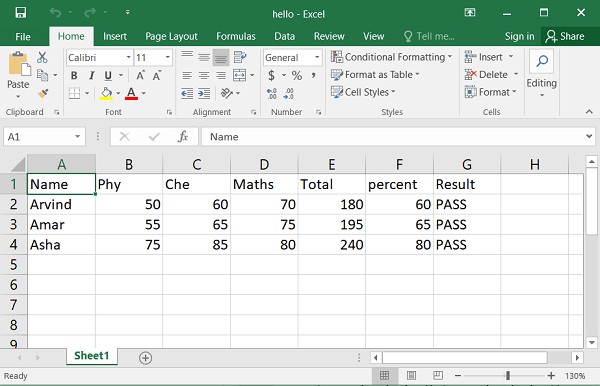Redo the last action

coord(90,13)
